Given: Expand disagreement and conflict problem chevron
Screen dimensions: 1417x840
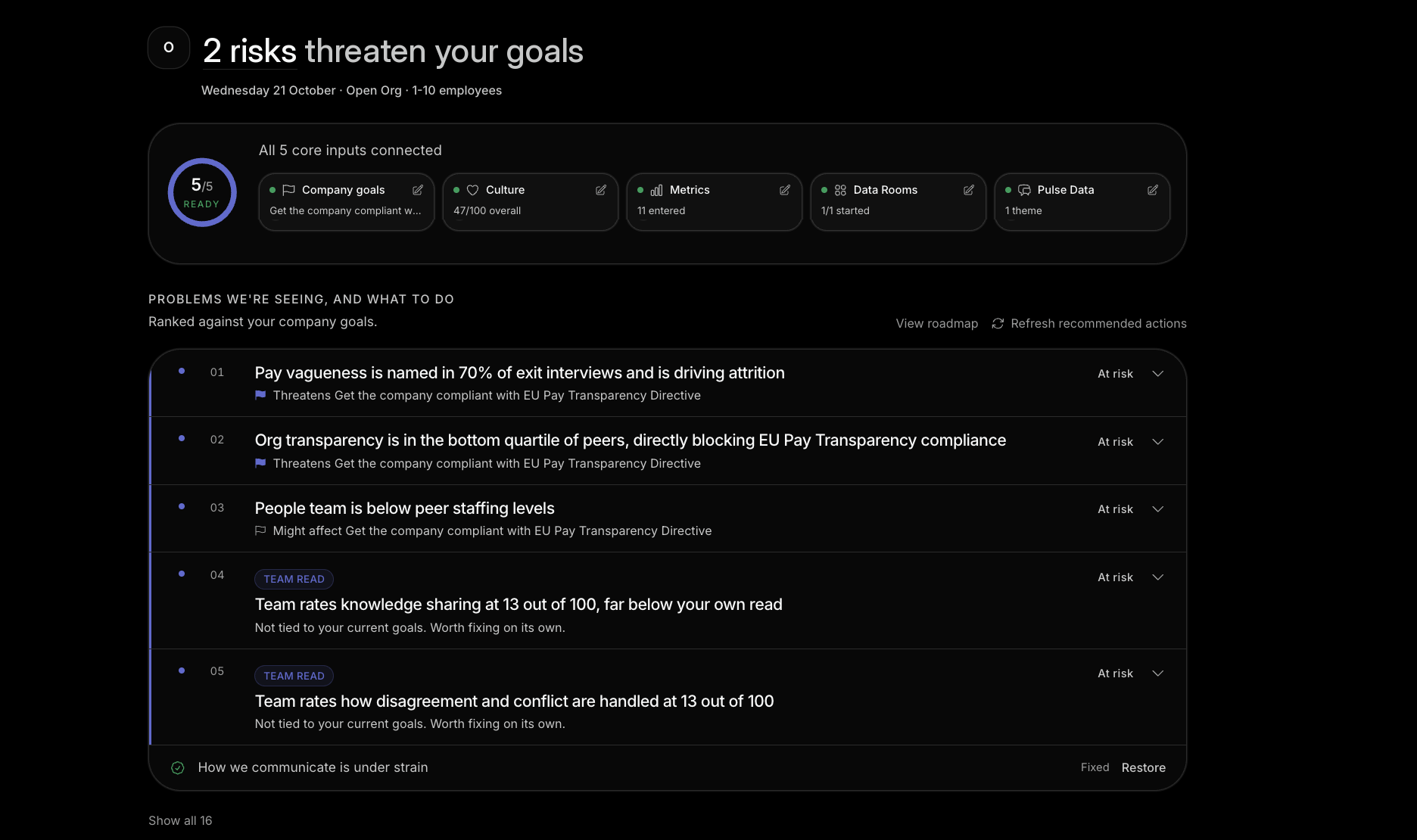Looking at the screenshot, I should tap(1157, 674).
